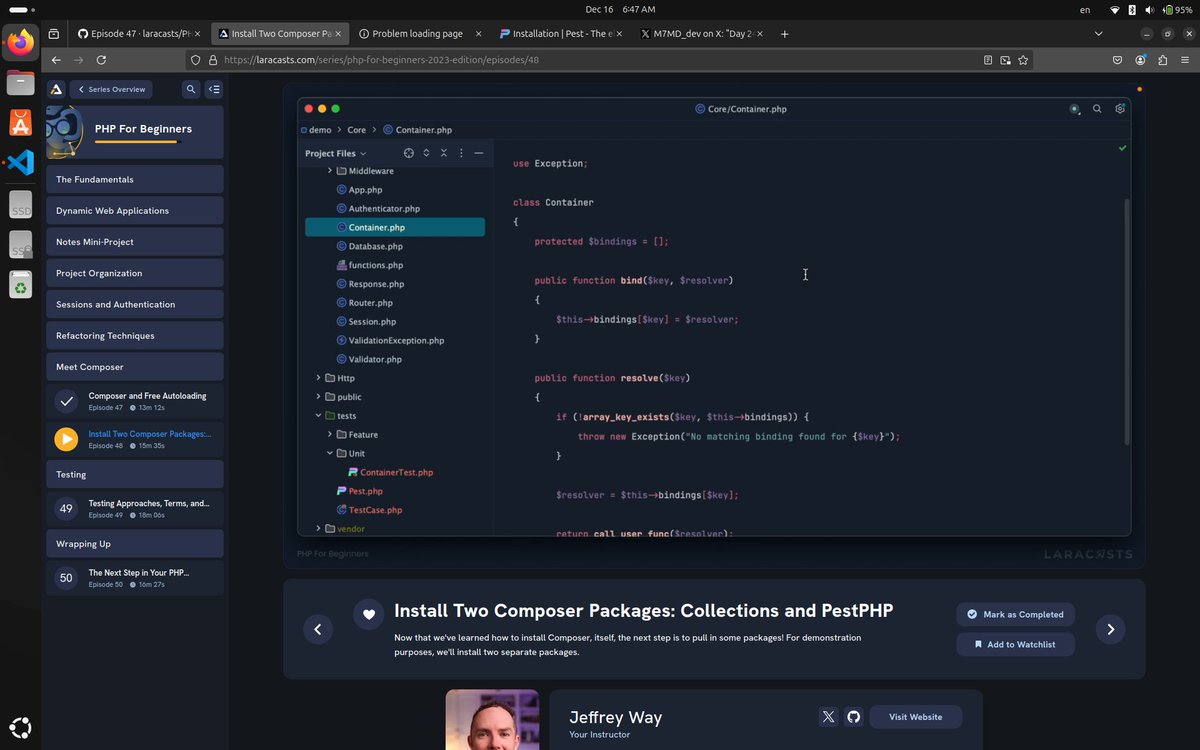Screen dimensions: 1200x750
Task: Click the series progress bar under PHP For Beginners
Action: click(x=136, y=142)
